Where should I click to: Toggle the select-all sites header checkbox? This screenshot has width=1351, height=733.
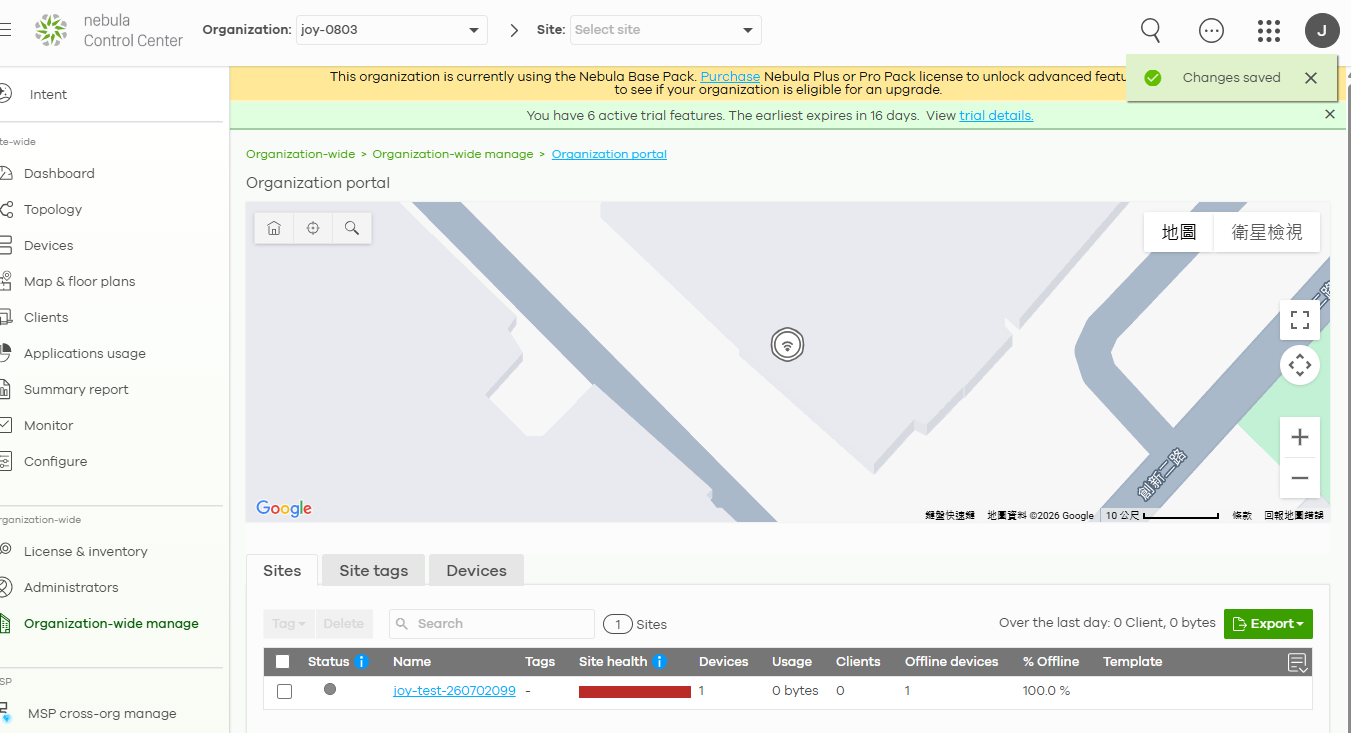[x=283, y=662]
